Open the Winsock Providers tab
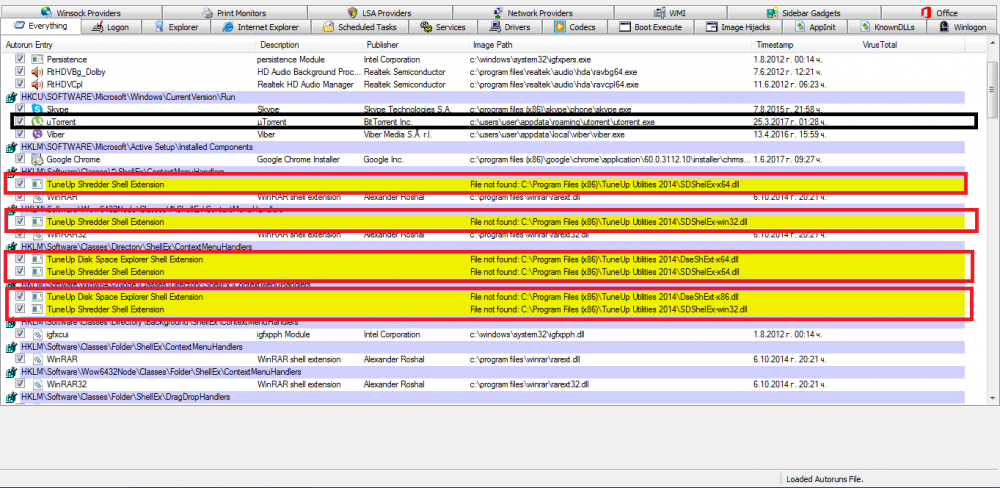Screen dimensions: 1000x488 [x=81, y=13]
